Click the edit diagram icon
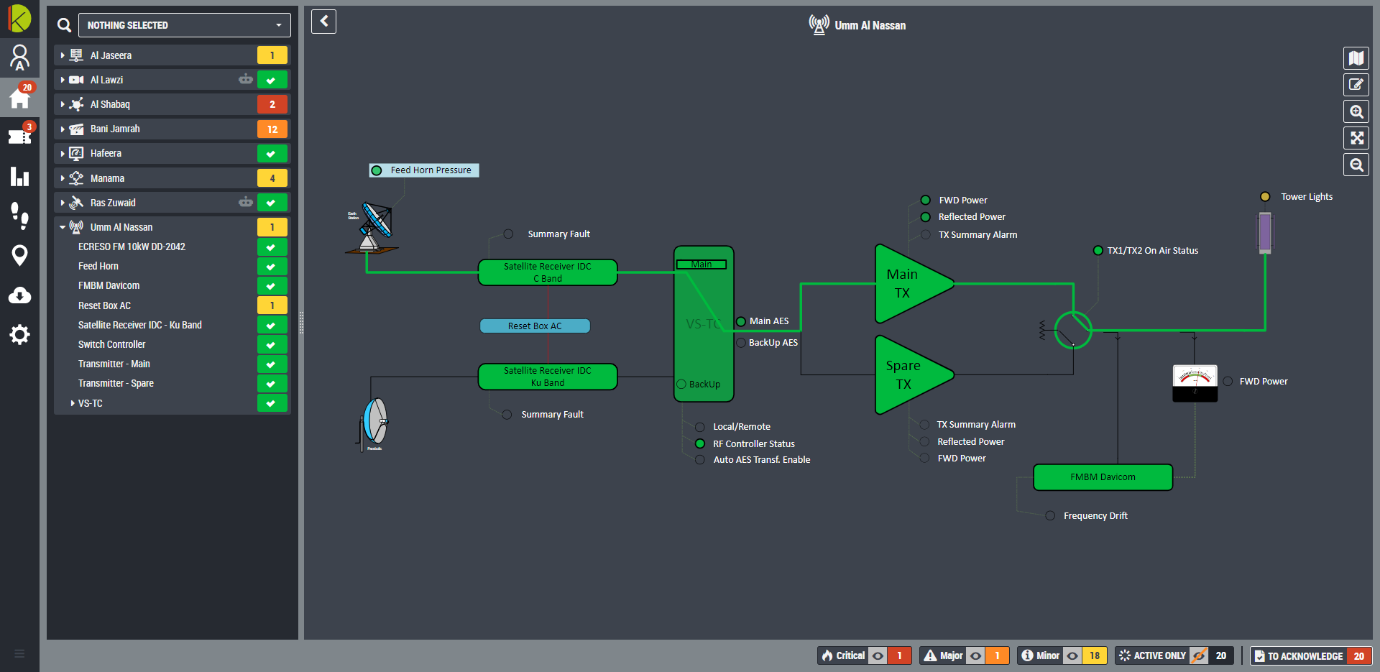The image size is (1380, 672). pos(1356,85)
